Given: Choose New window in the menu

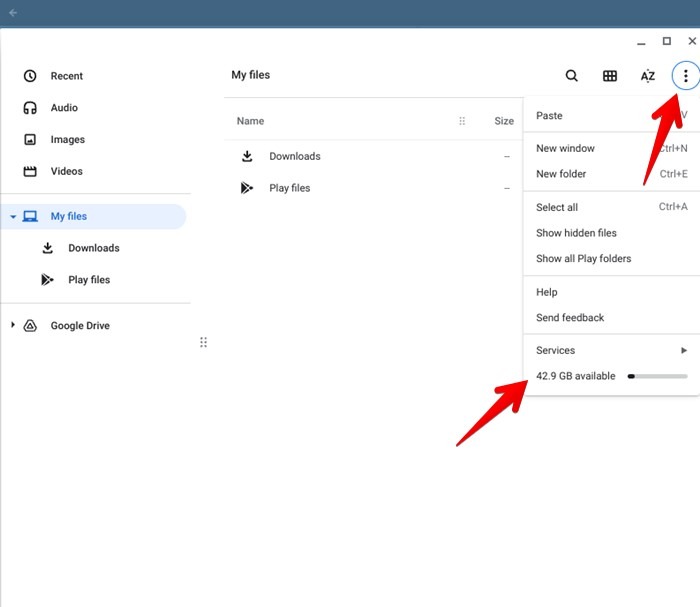Looking at the screenshot, I should point(565,148).
